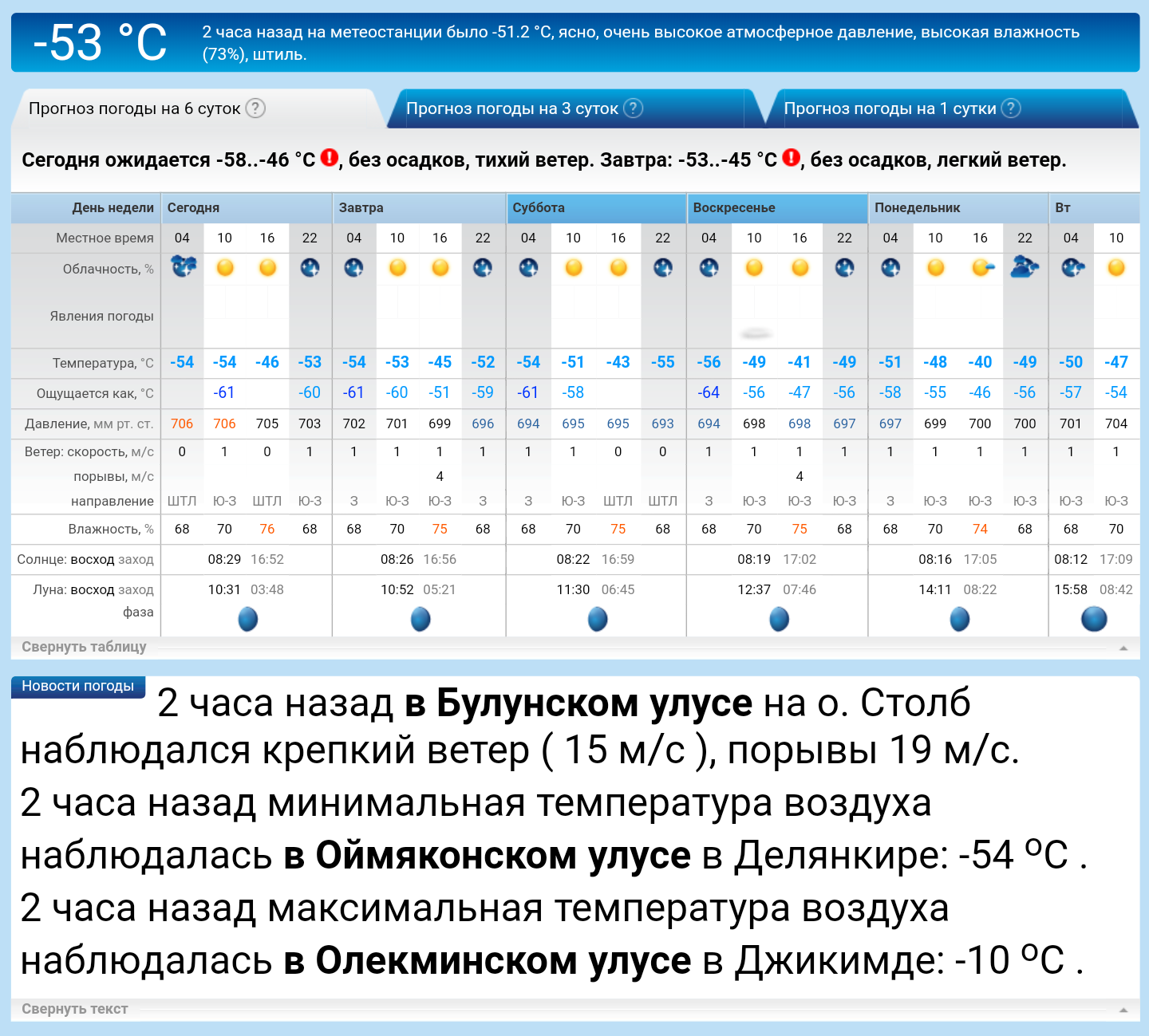Click sunrise time 08:29 for Сегодня

pyautogui.click(x=224, y=559)
